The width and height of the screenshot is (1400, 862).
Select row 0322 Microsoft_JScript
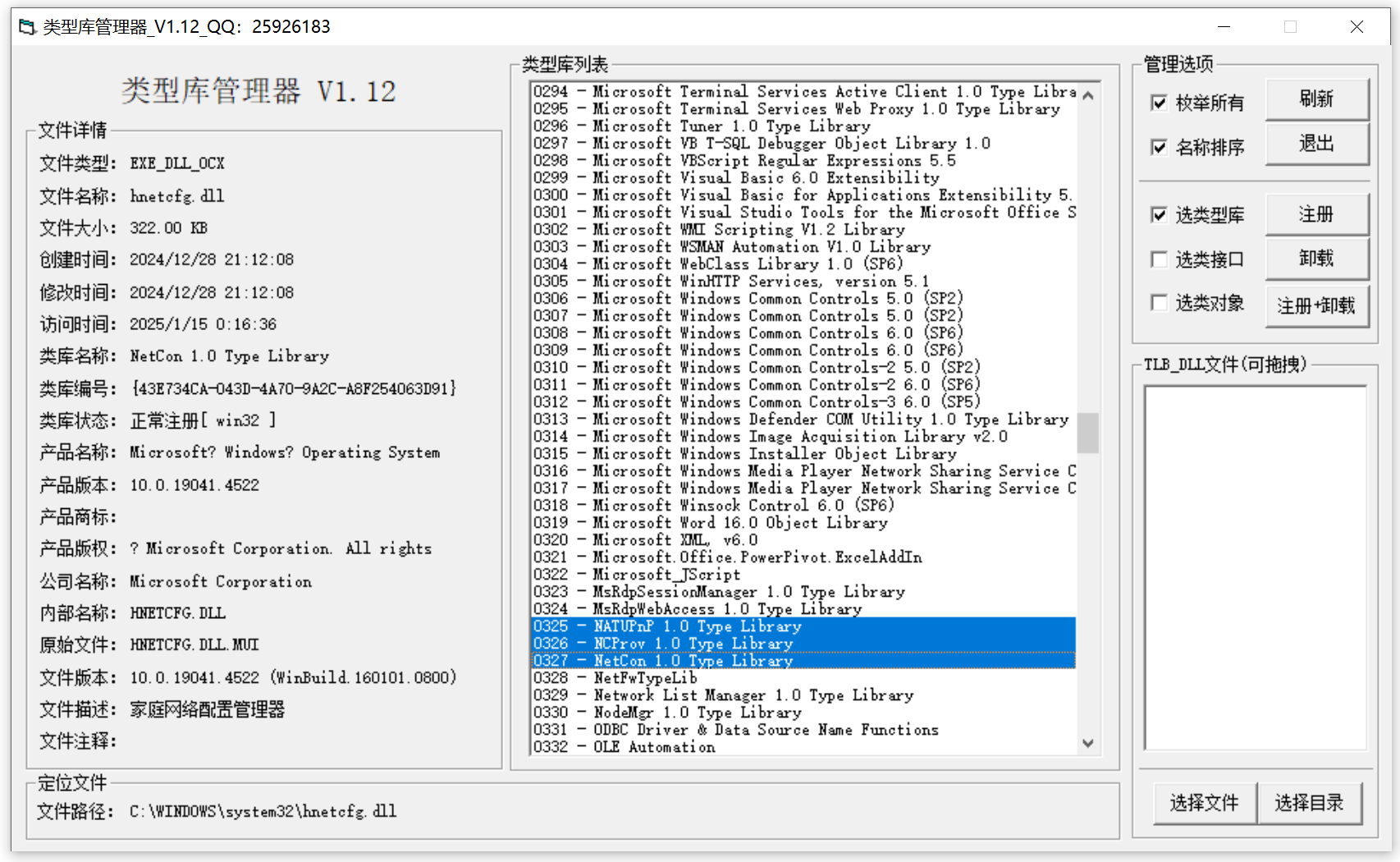click(x=803, y=574)
